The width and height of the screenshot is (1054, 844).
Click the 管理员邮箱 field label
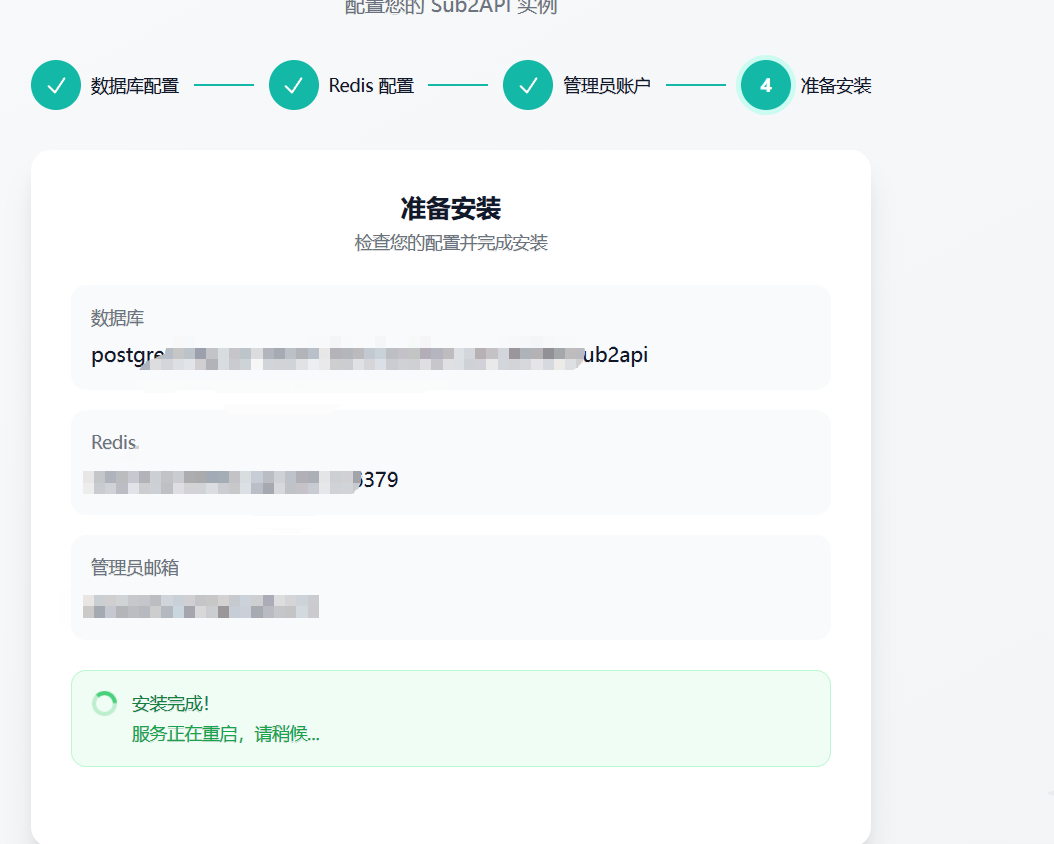click(135, 568)
